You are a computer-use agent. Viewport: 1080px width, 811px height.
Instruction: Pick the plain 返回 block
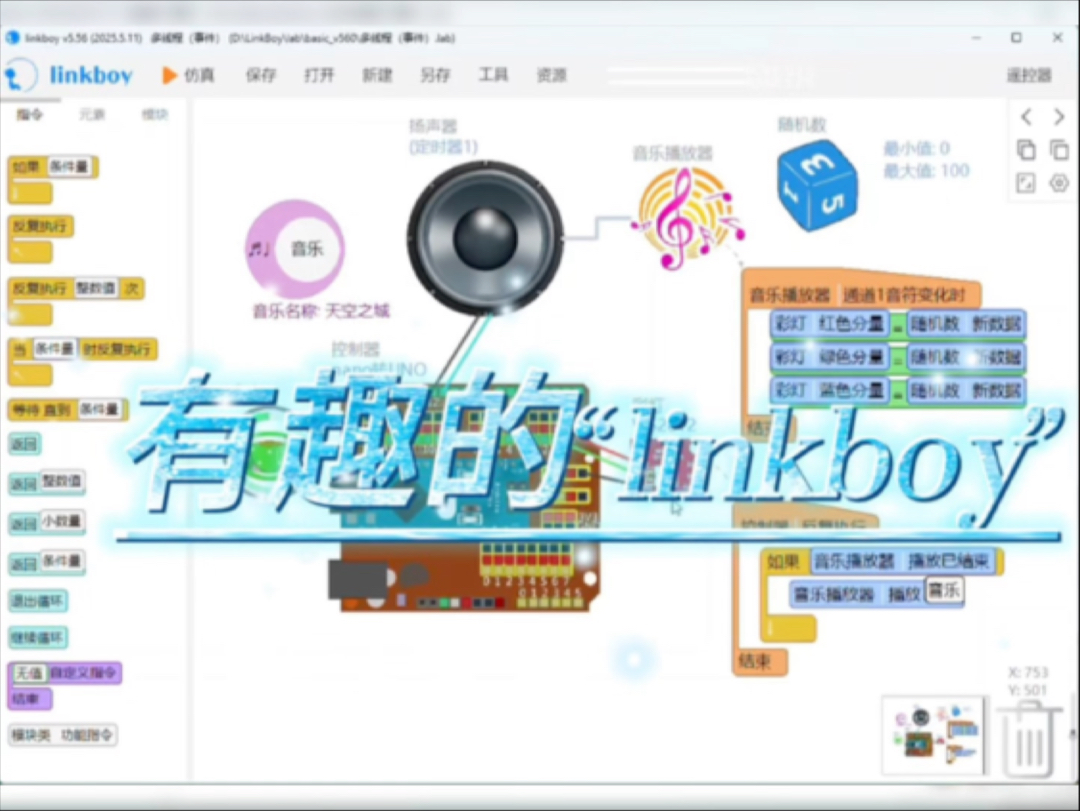point(24,444)
